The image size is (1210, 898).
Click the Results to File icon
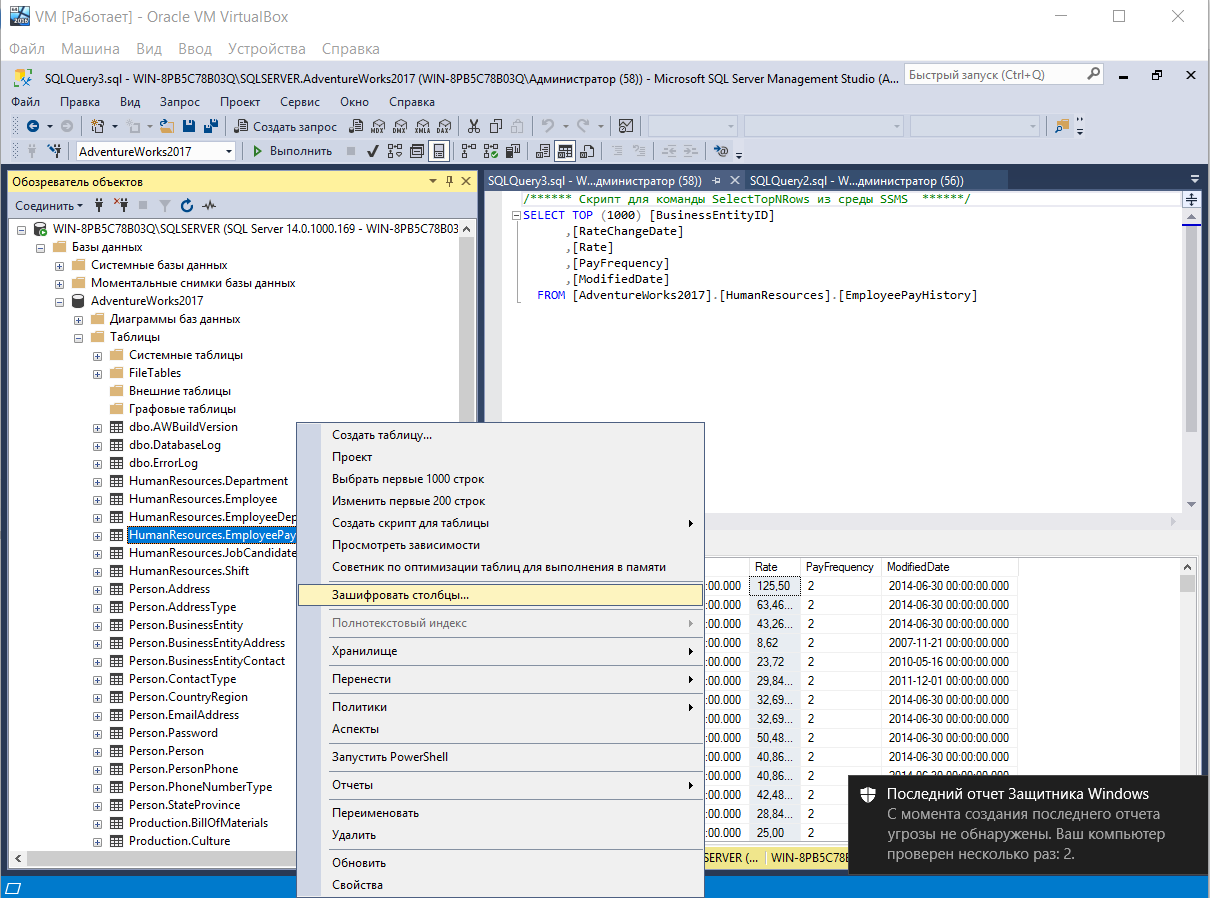587,151
